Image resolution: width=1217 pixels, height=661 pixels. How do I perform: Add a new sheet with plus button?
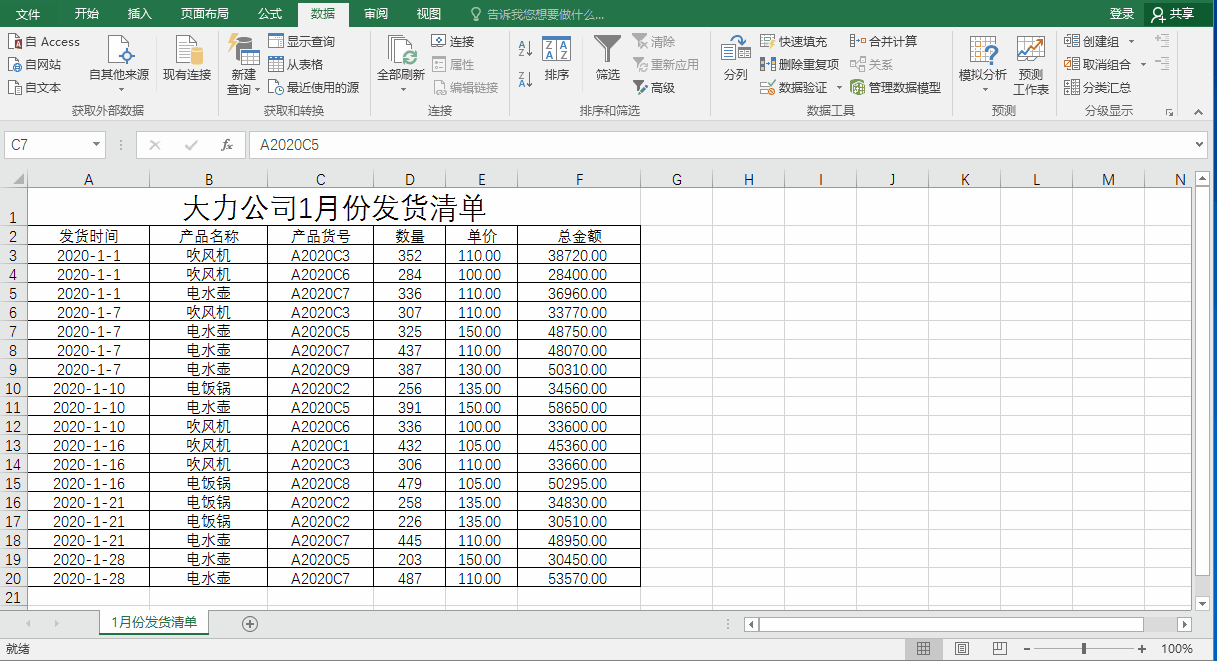250,623
